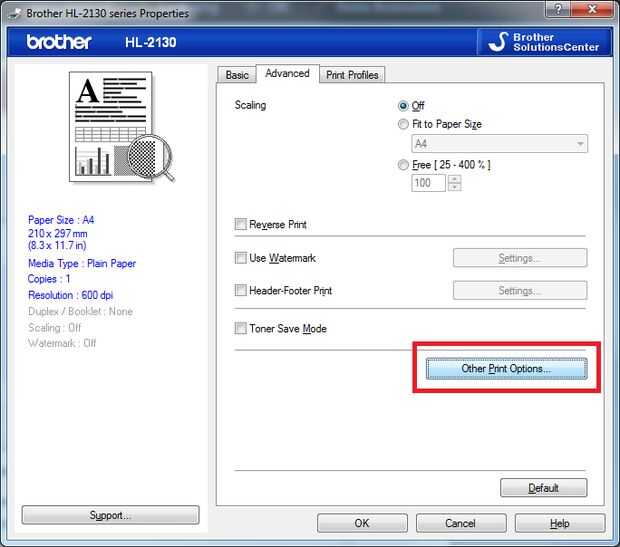Image resolution: width=620 pixels, height=547 pixels.
Task: Click Scaling : Off summary text
Action: [x=55, y=327]
